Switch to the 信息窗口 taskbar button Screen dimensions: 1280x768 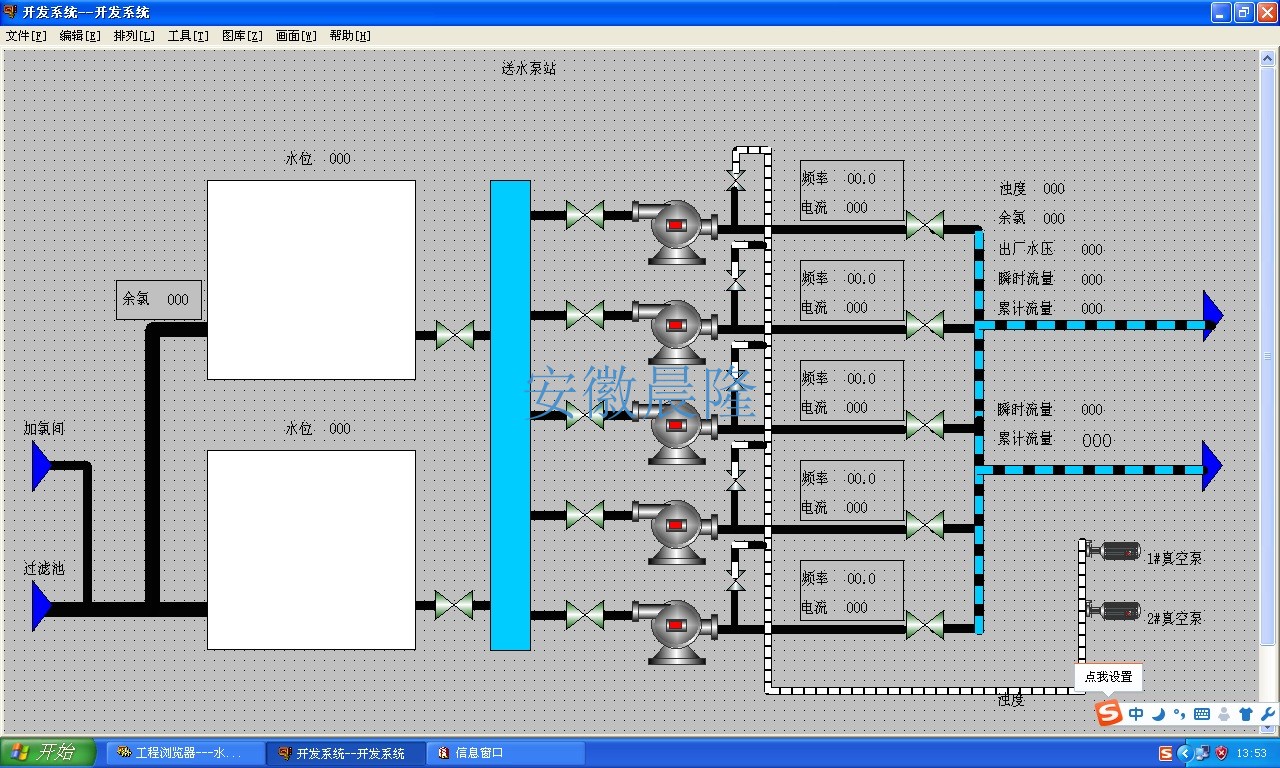point(506,753)
